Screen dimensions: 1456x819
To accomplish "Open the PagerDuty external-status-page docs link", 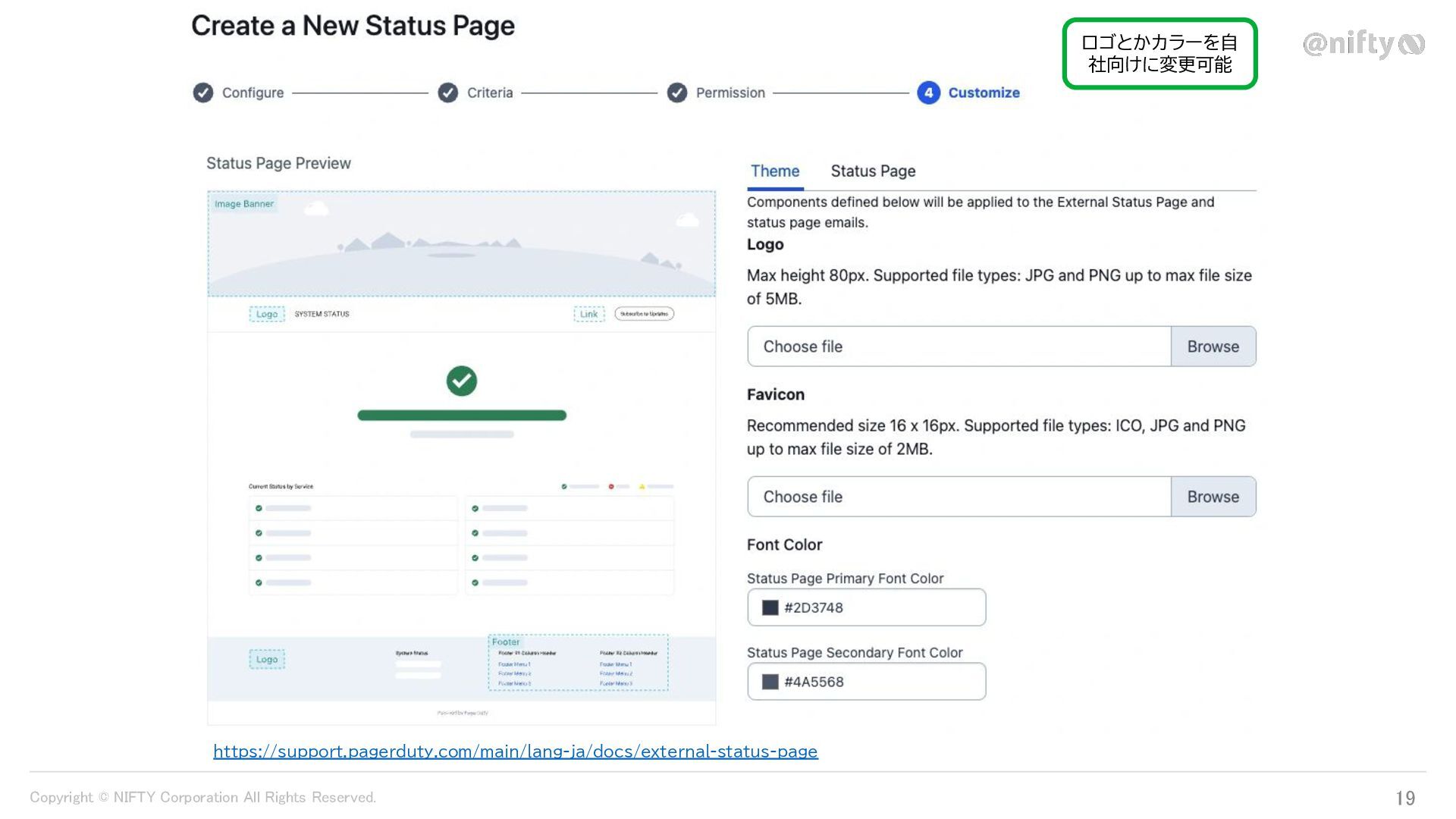I will (515, 752).
